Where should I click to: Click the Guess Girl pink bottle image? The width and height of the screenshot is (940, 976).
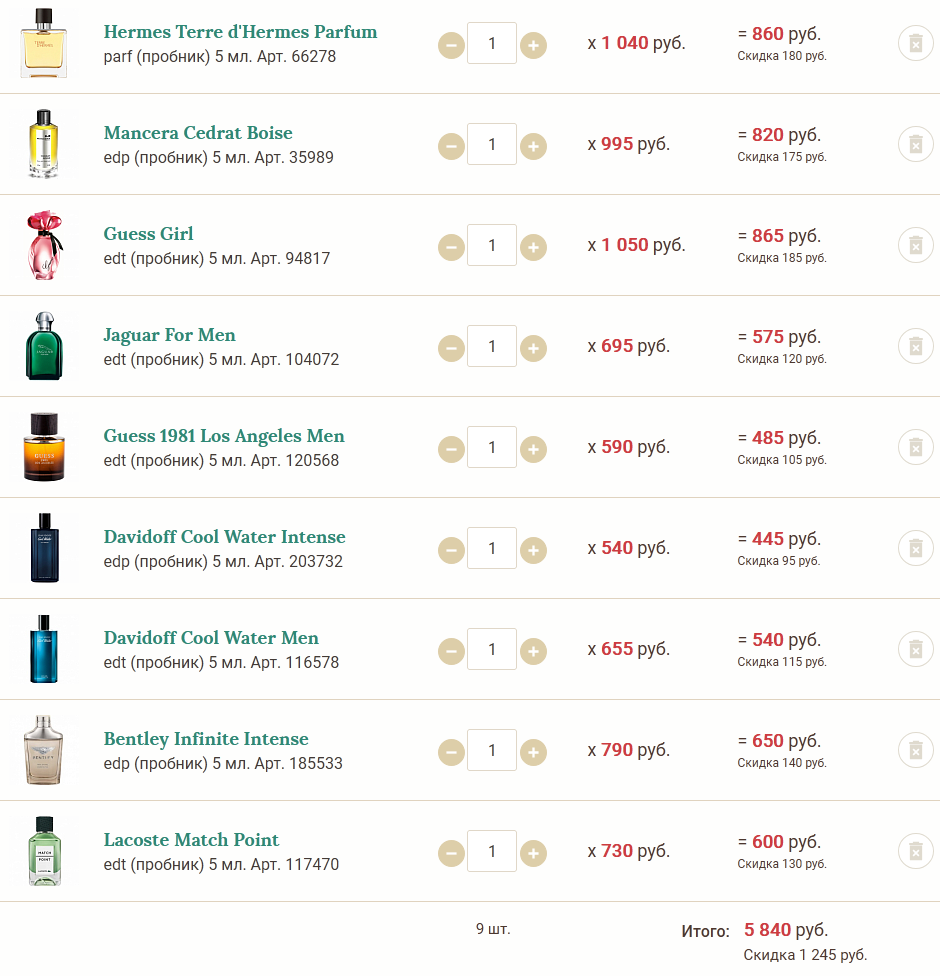(45, 246)
